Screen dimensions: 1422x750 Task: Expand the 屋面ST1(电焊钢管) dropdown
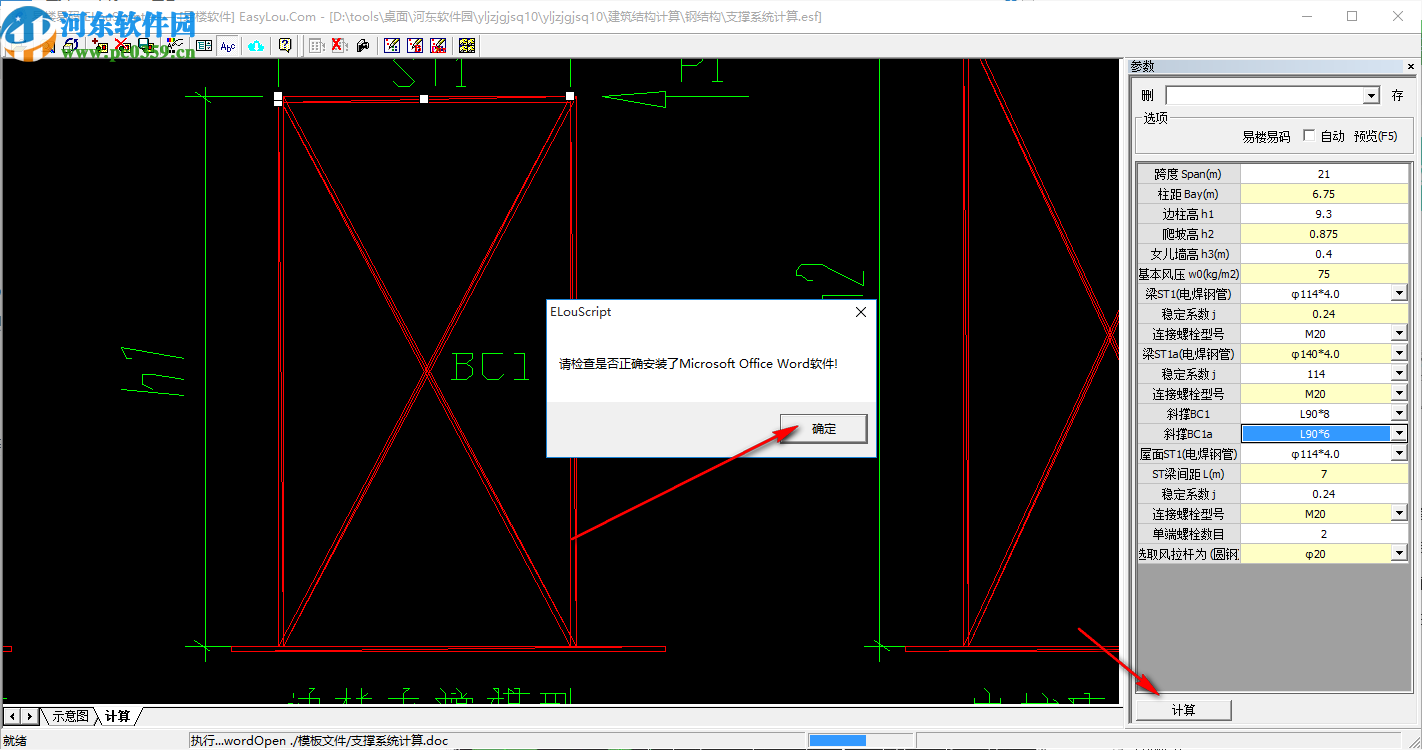[x=1399, y=454]
